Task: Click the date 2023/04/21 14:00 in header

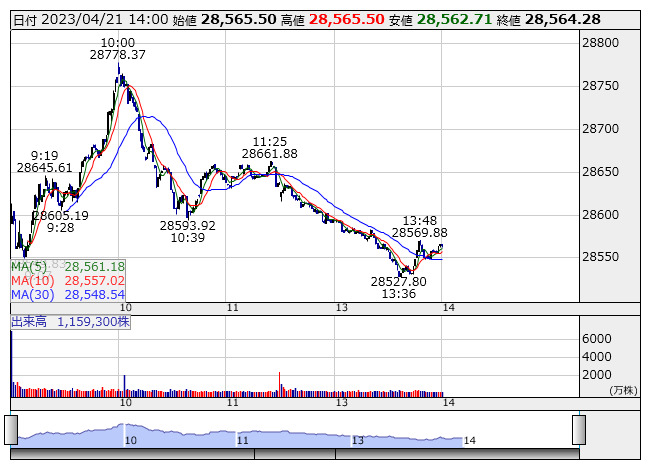Action: tap(104, 19)
